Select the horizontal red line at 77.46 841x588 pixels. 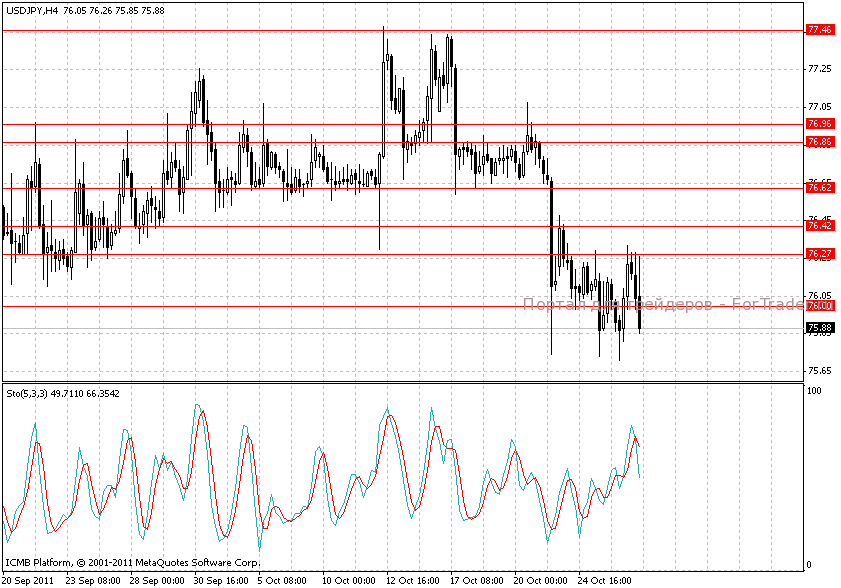[403, 31]
